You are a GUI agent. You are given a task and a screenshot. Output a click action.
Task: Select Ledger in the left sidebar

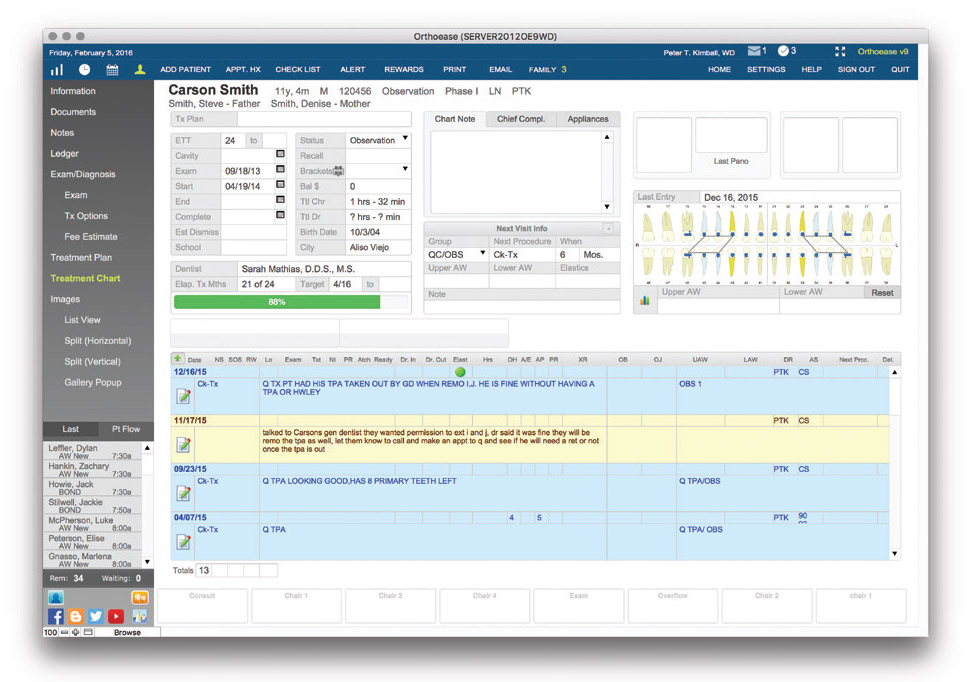pos(65,153)
